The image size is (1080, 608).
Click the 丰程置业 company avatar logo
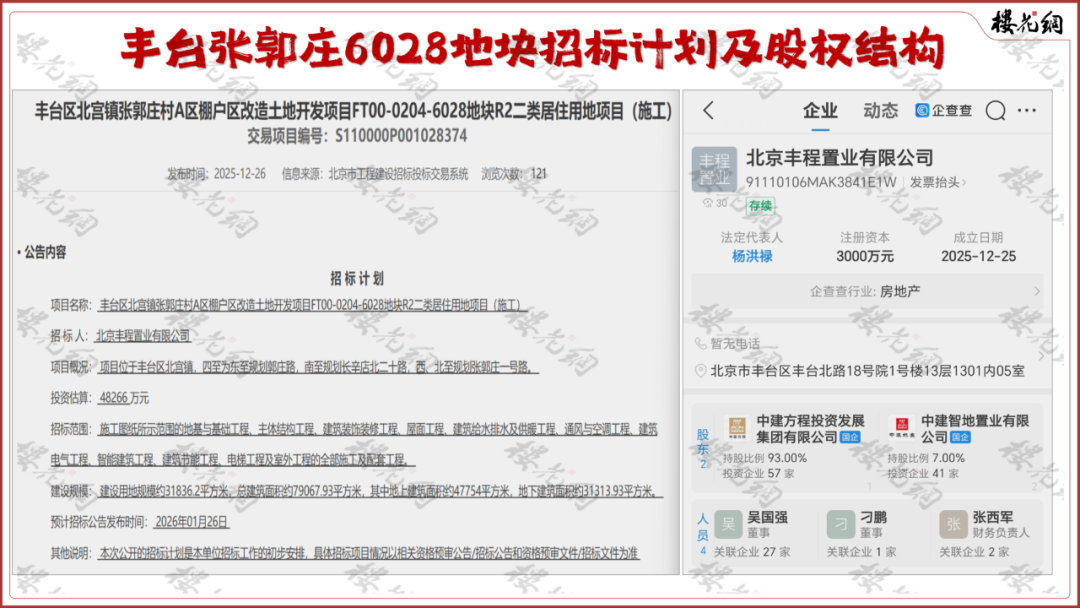714,169
